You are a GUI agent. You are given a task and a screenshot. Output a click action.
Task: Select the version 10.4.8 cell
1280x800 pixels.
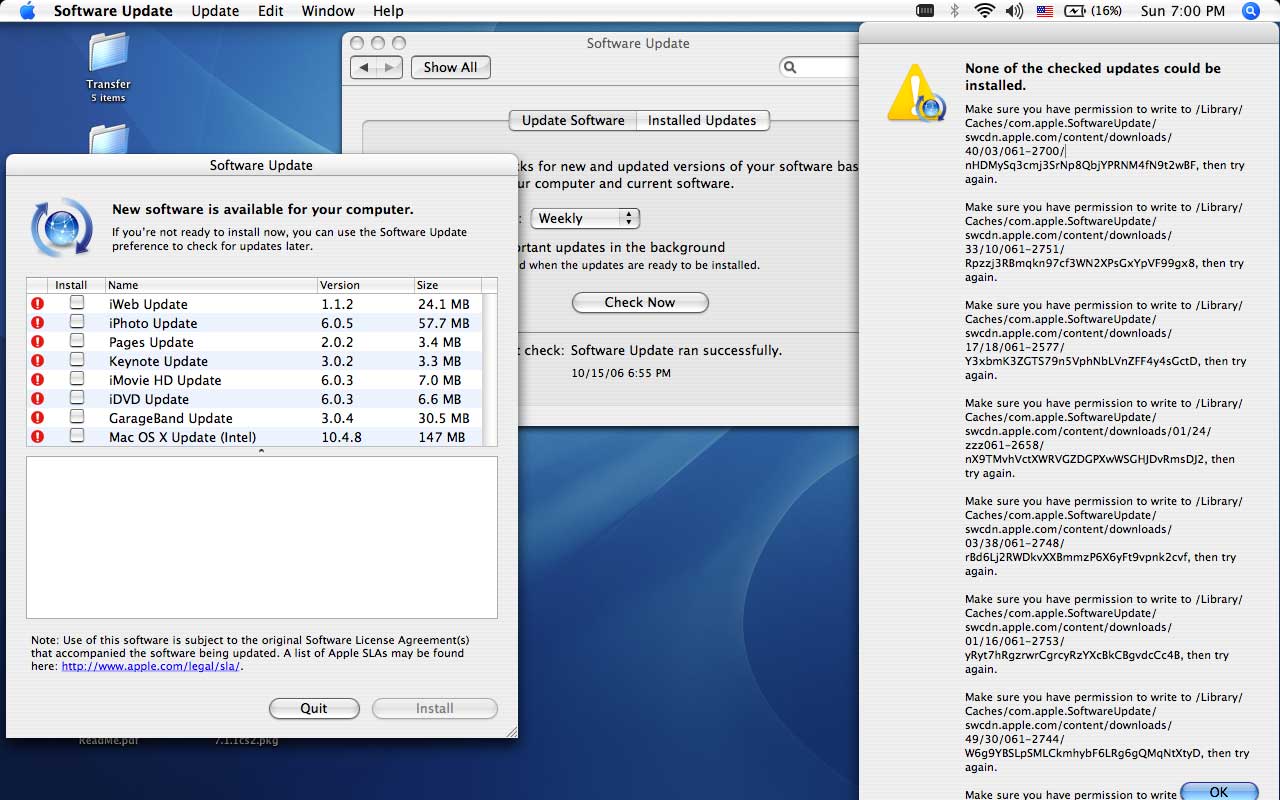coord(341,437)
